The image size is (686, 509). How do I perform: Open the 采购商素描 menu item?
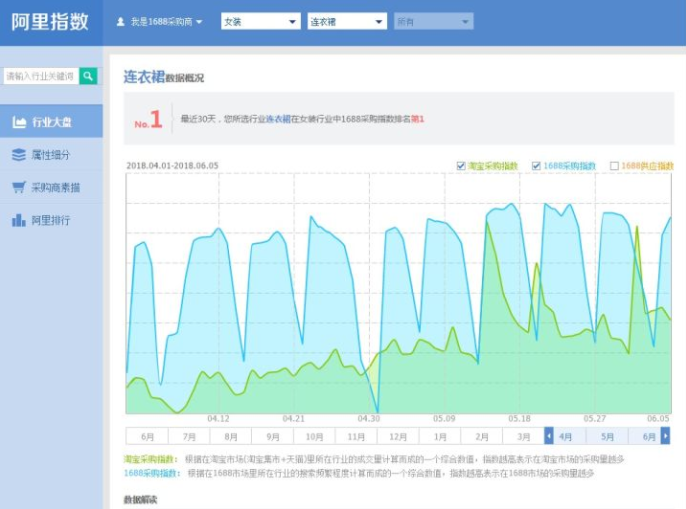51,187
